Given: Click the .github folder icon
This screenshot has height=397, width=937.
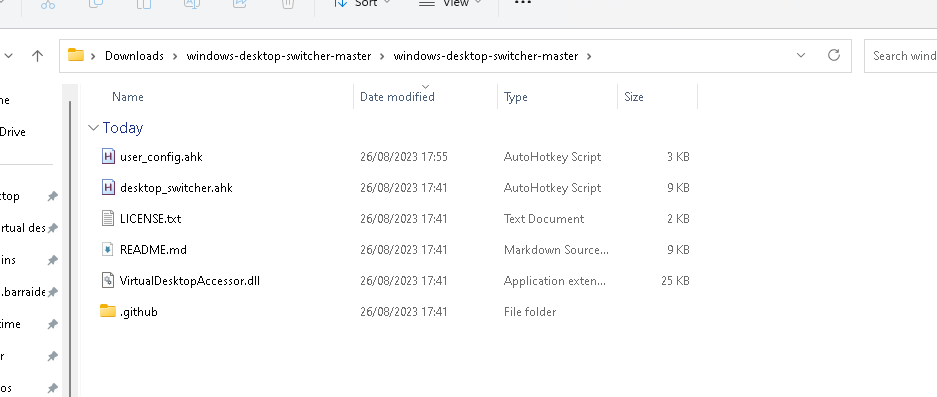Looking at the screenshot, I should click(108, 311).
